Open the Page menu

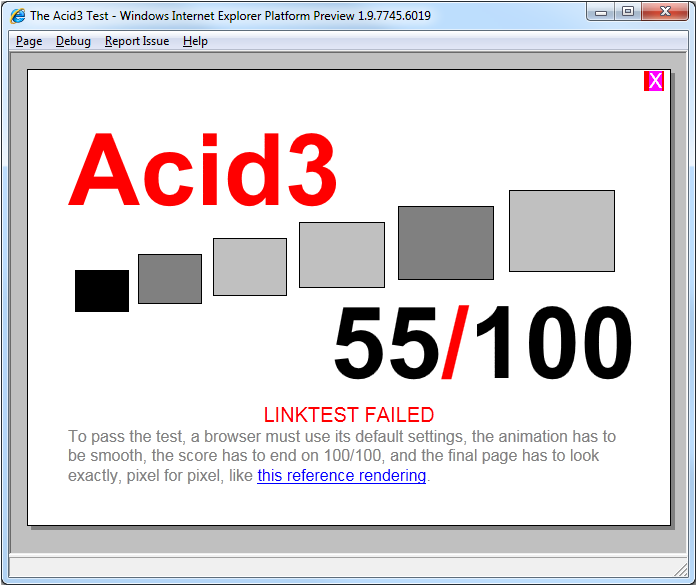pos(29,41)
